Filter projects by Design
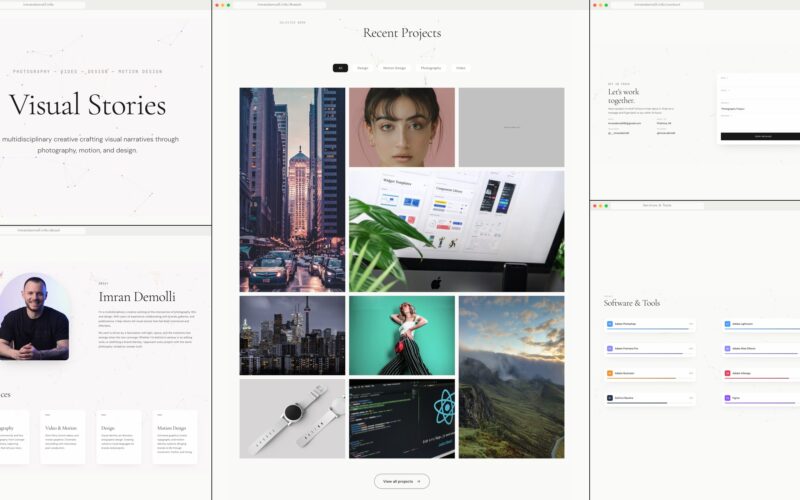The image size is (800, 500). pyautogui.click(x=363, y=68)
